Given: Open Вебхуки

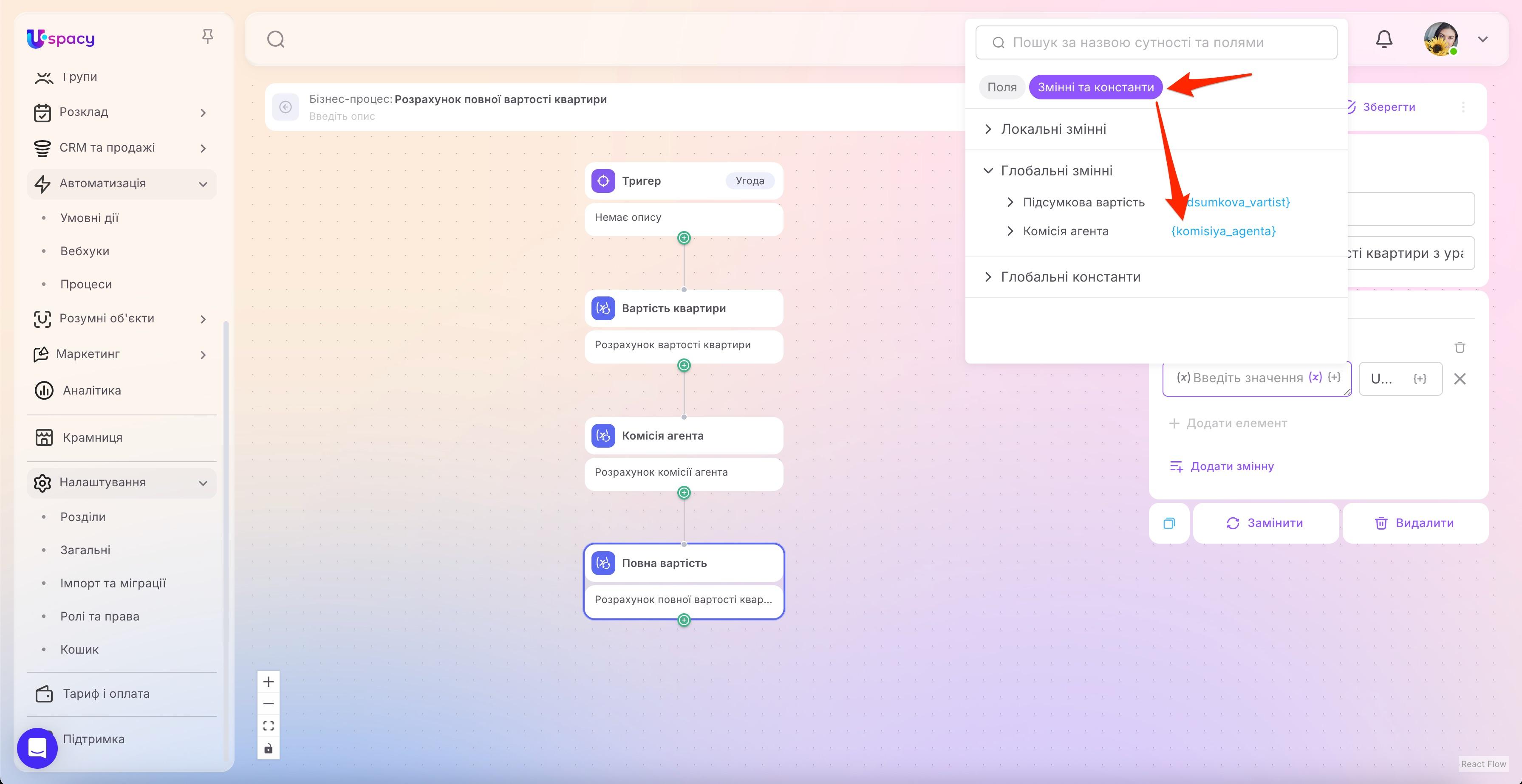Looking at the screenshot, I should coord(85,251).
